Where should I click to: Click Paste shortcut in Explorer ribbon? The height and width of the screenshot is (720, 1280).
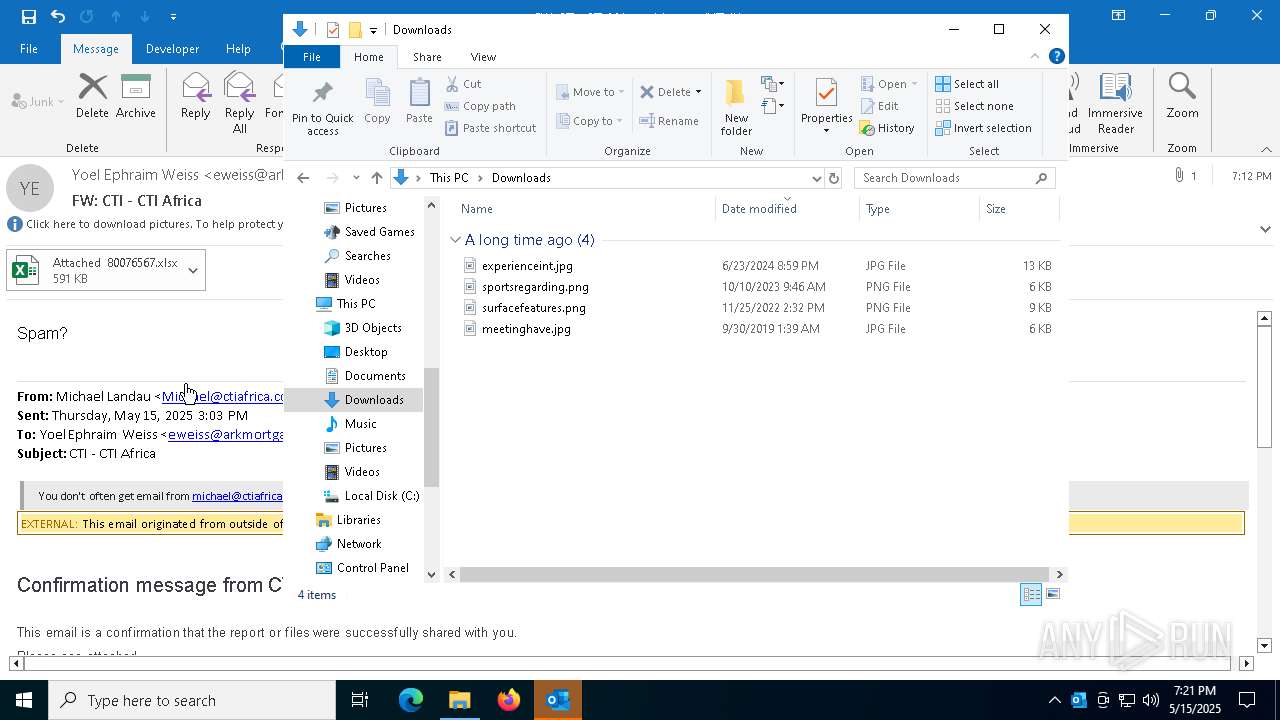[490, 128]
